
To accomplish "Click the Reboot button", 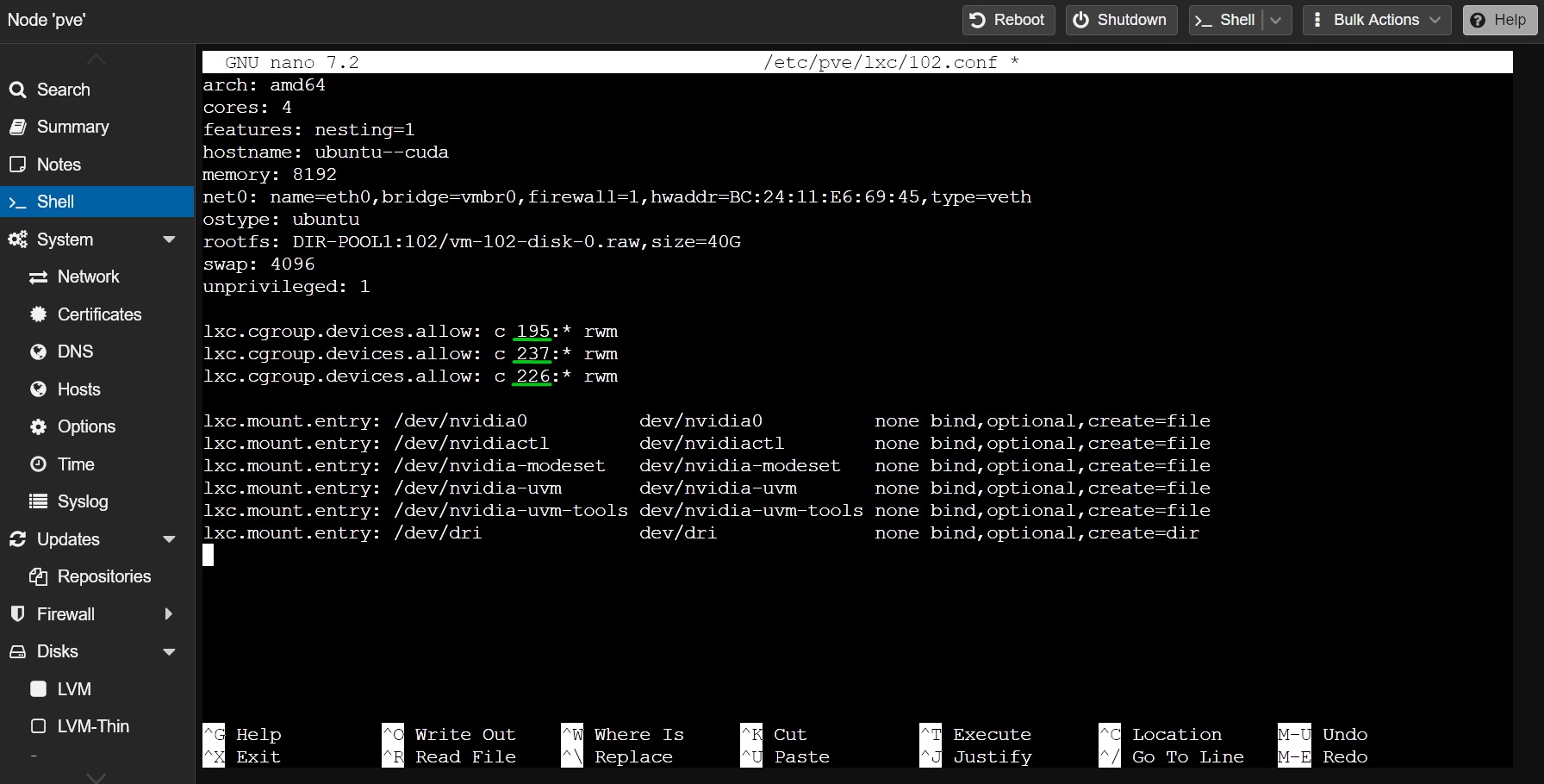I will point(1008,20).
